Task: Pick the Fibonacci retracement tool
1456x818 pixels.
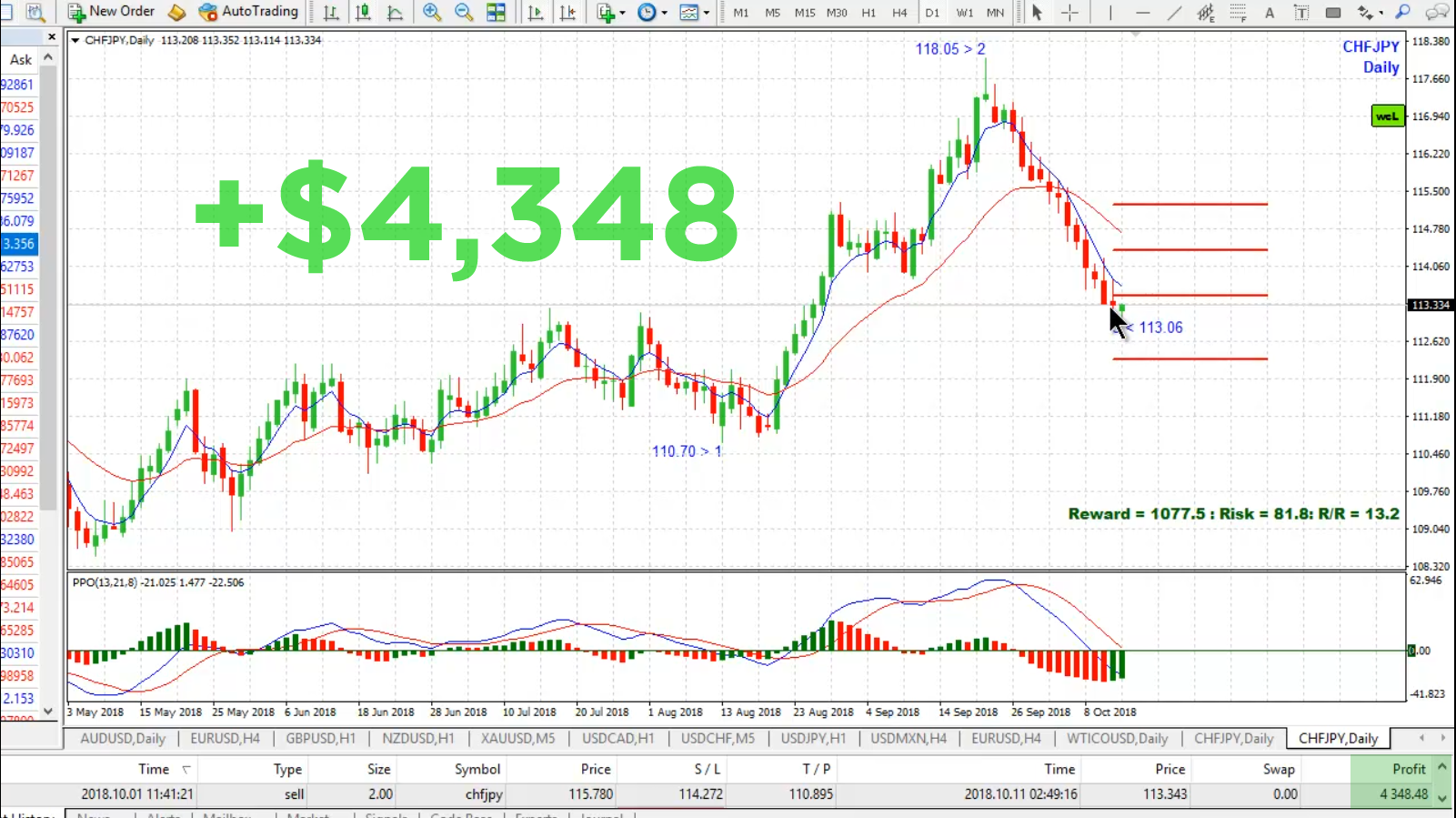Action: (x=1238, y=13)
